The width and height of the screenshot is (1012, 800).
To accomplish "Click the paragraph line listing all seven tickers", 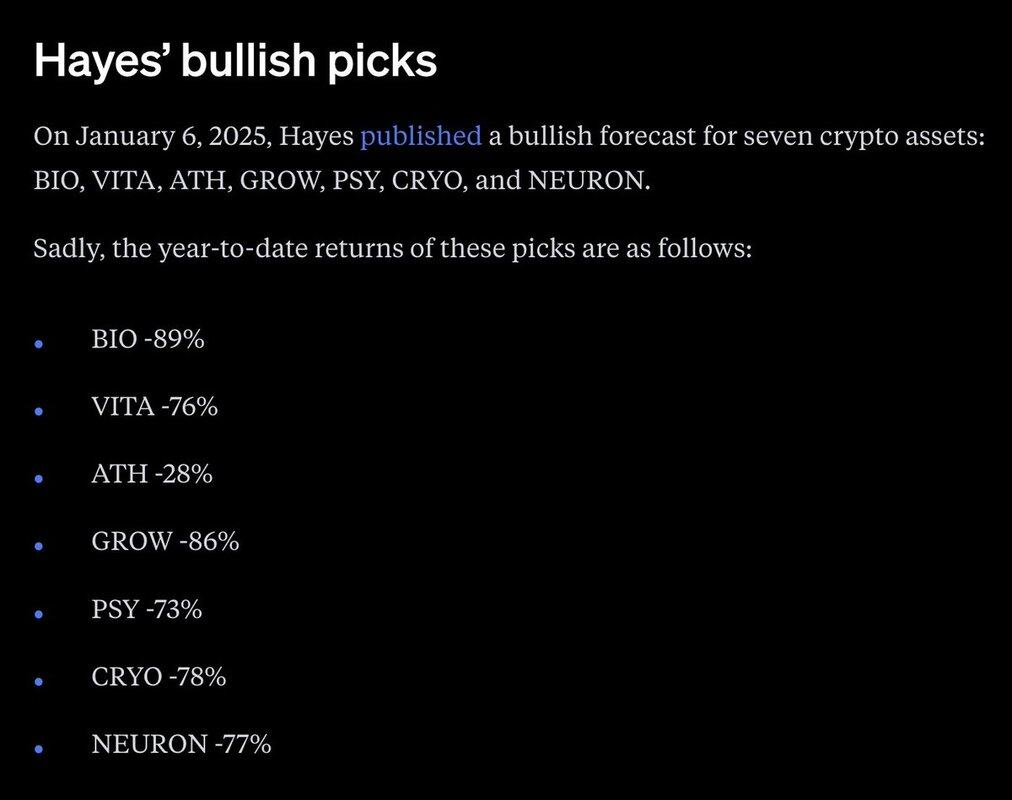I will coord(341,184).
